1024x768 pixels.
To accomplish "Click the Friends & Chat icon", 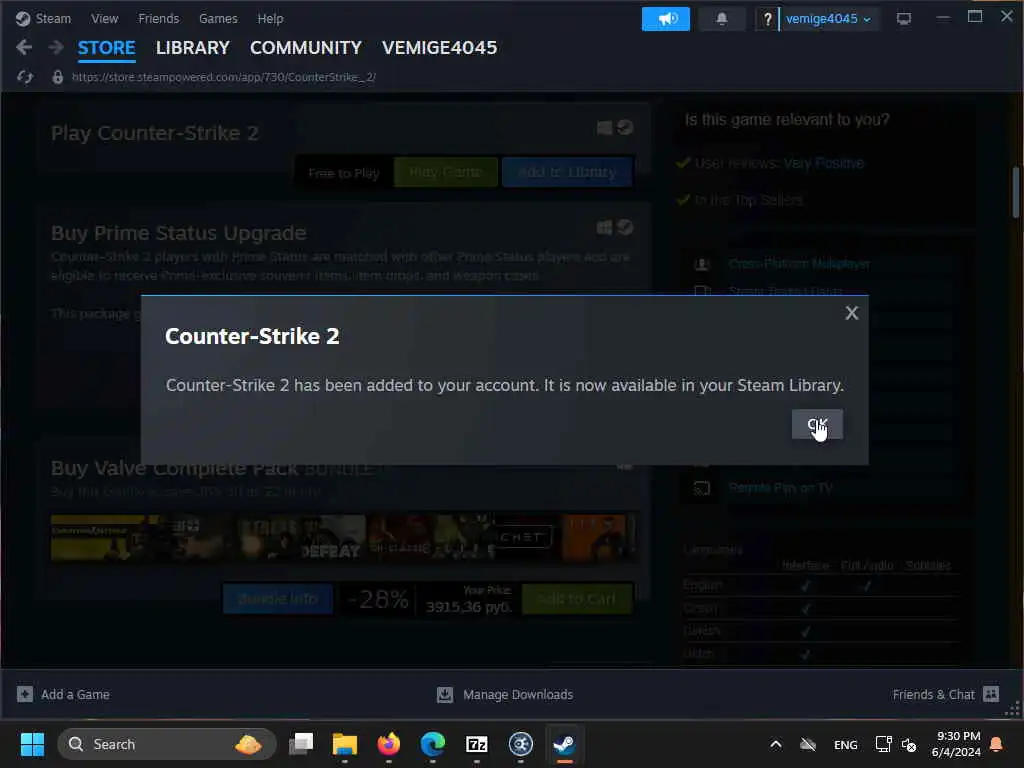I will tap(991, 694).
